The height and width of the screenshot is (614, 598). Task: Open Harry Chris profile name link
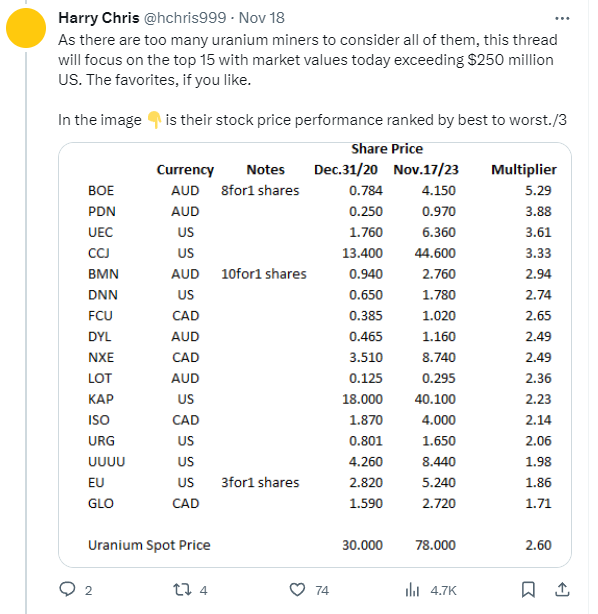pyautogui.click(x=99, y=18)
